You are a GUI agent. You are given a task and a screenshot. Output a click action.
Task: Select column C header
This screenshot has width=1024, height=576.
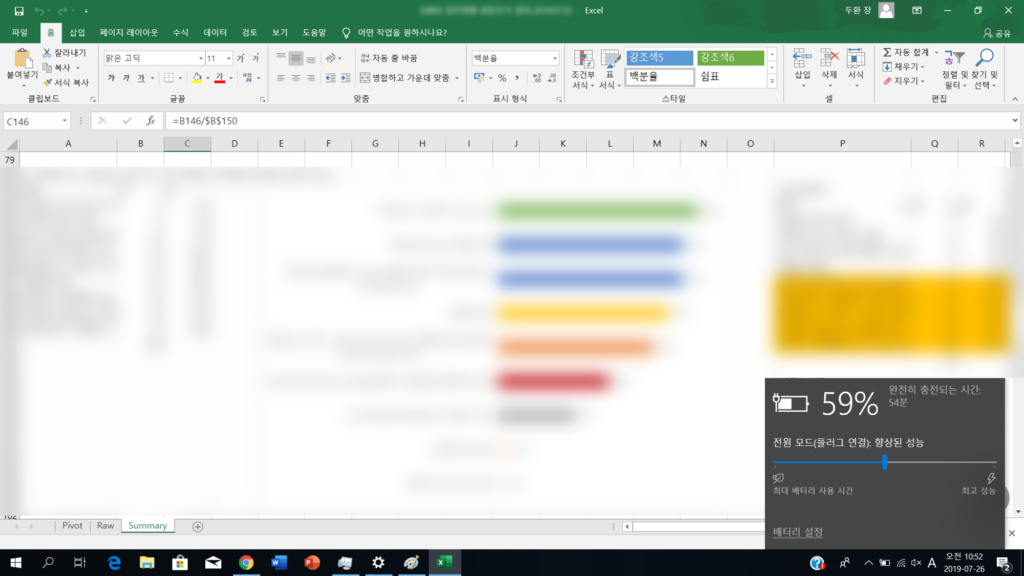coord(187,144)
